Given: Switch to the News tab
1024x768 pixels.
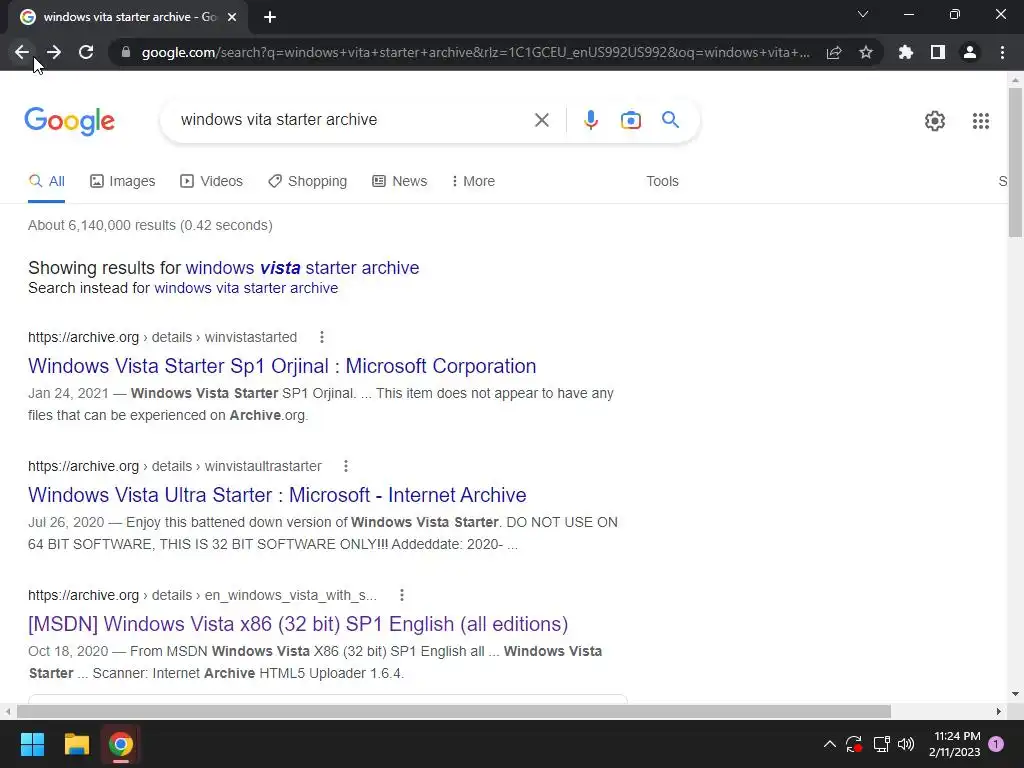Looking at the screenshot, I should 400,182.
